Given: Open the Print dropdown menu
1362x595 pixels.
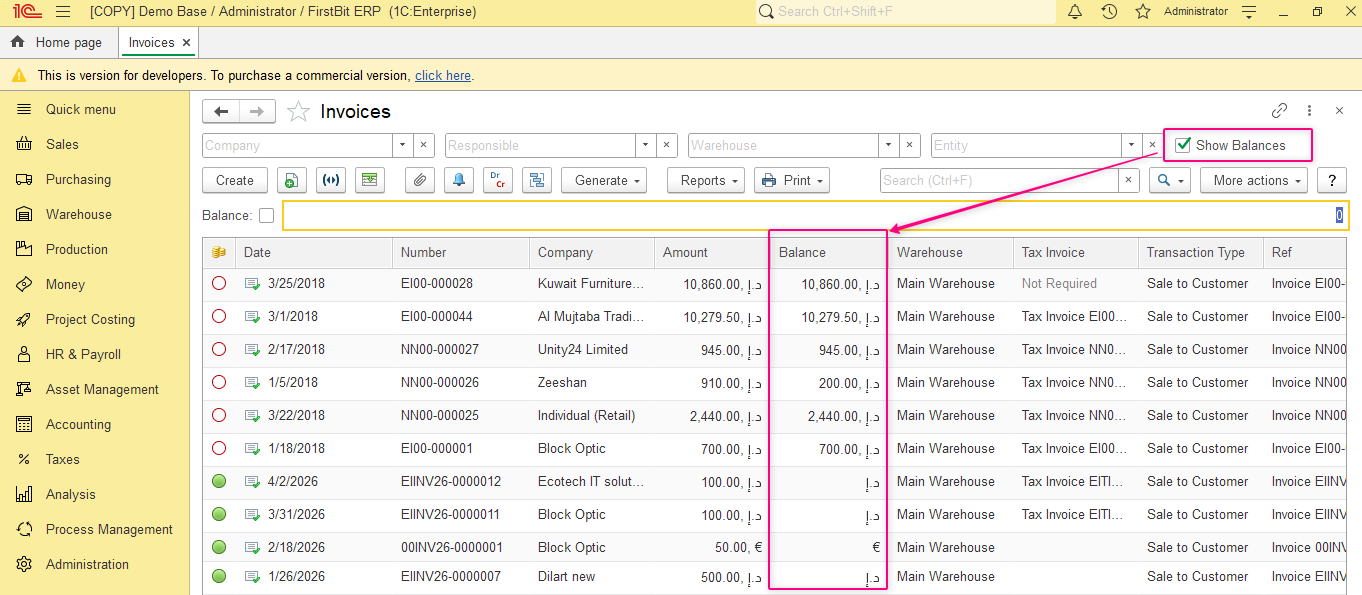Looking at the screenshot, I should click(x=792, y=180).
